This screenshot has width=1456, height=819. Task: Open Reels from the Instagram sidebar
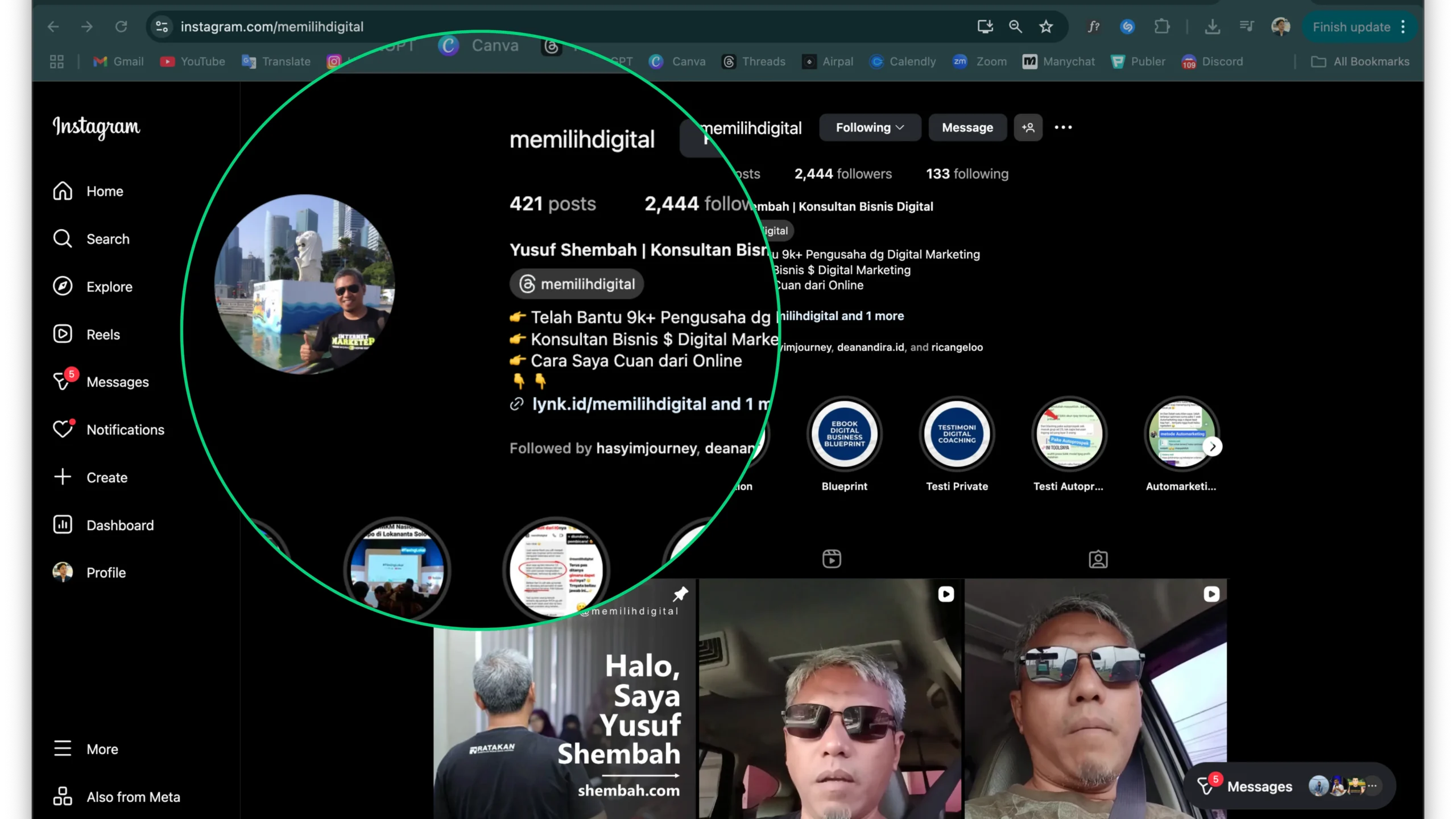coord(86,334)
